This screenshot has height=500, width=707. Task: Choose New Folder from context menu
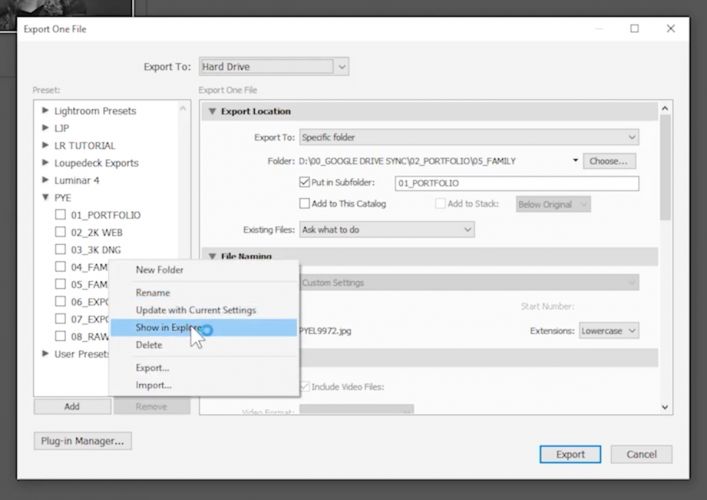pos(159,270)
